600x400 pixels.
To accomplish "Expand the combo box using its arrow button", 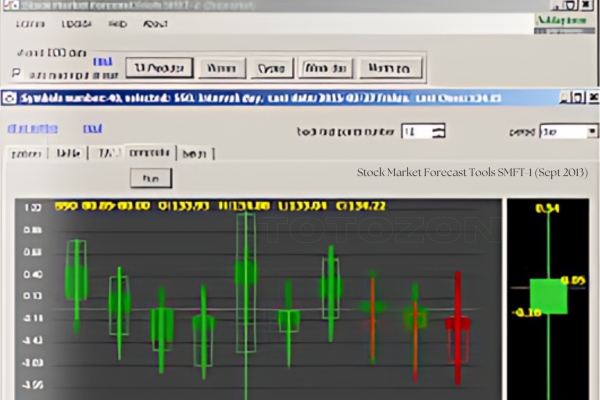I will coord(592,132).
